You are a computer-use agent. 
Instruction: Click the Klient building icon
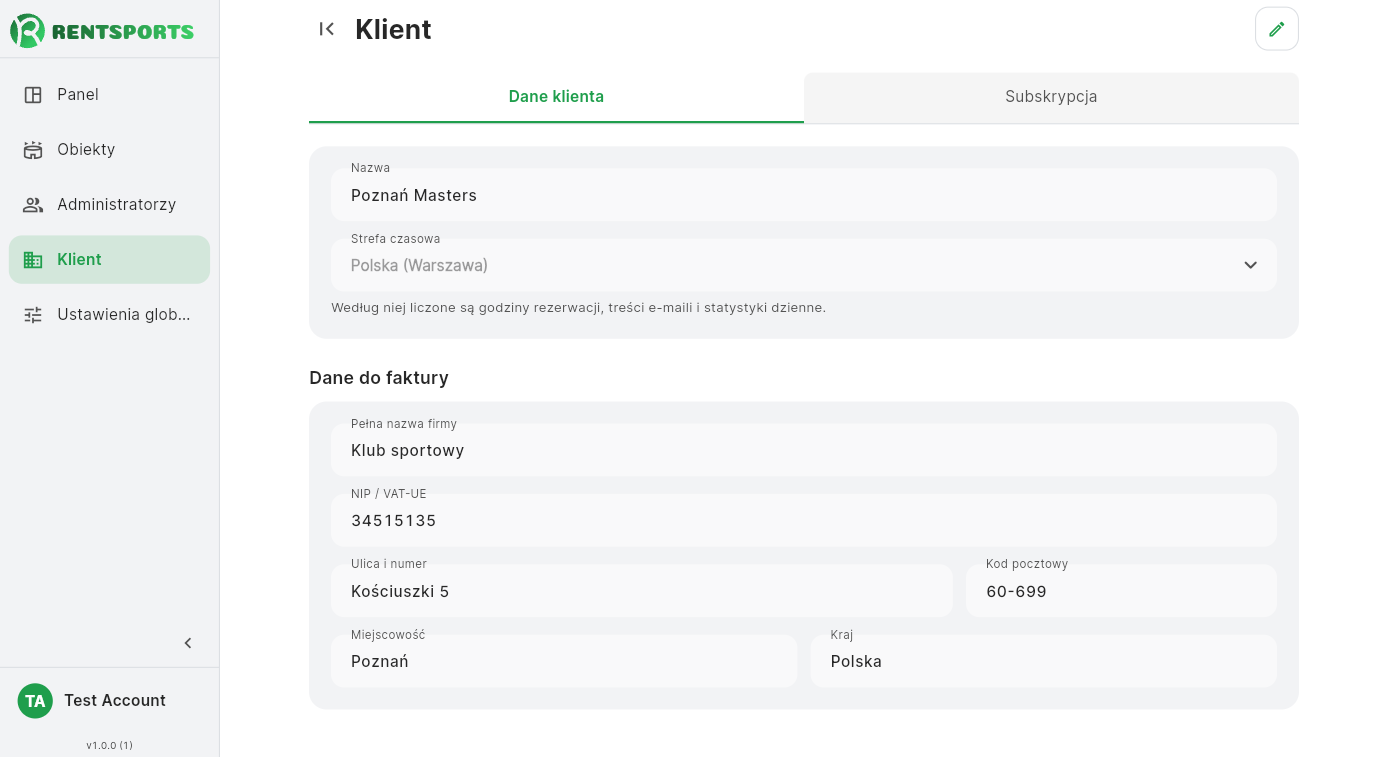click(33, 260)
